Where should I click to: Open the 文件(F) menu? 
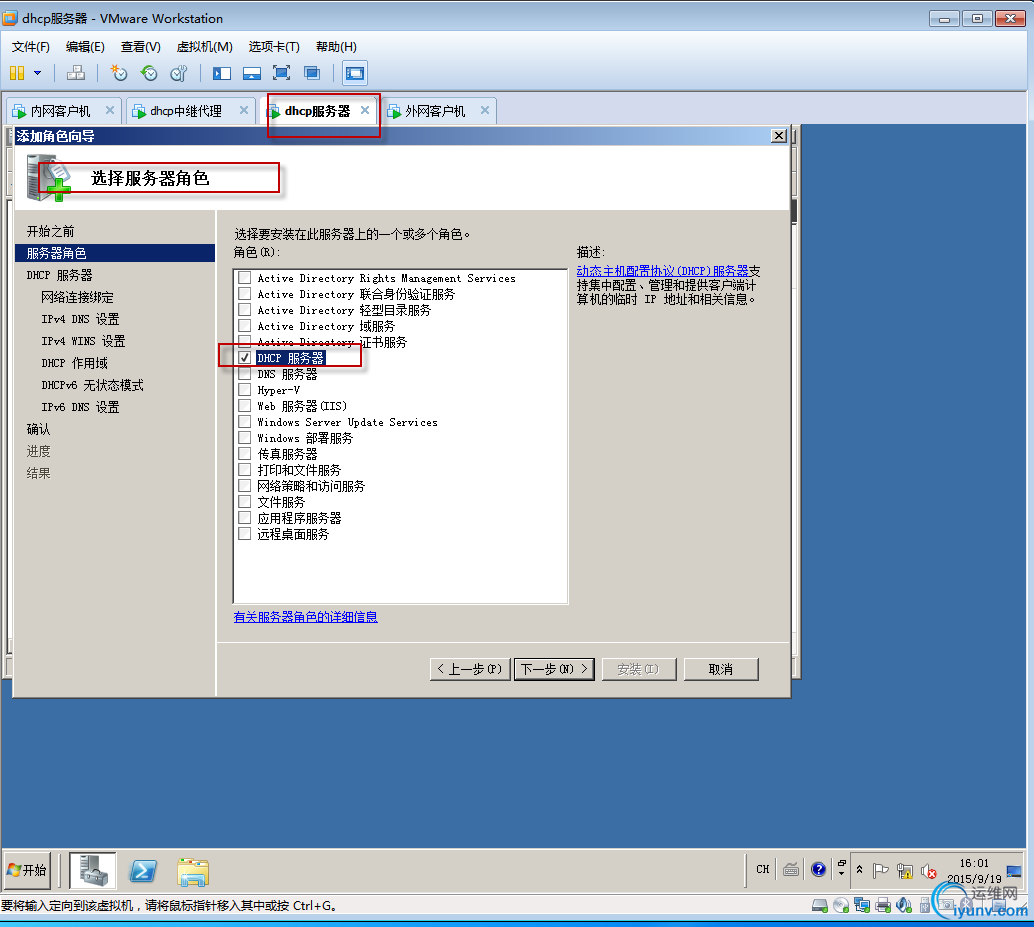(x=30, y=47)
